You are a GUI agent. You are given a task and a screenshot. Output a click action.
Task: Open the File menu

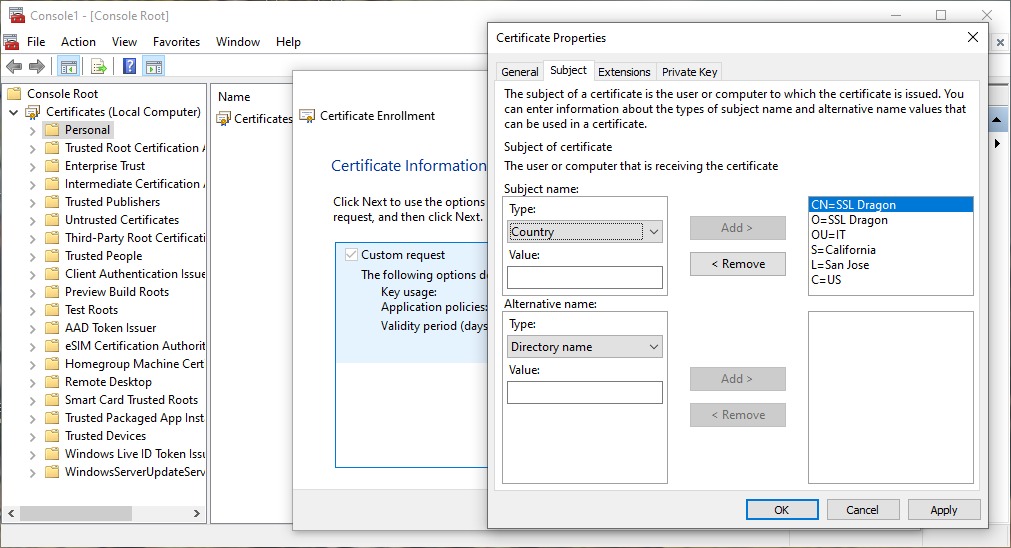(36, 42)
